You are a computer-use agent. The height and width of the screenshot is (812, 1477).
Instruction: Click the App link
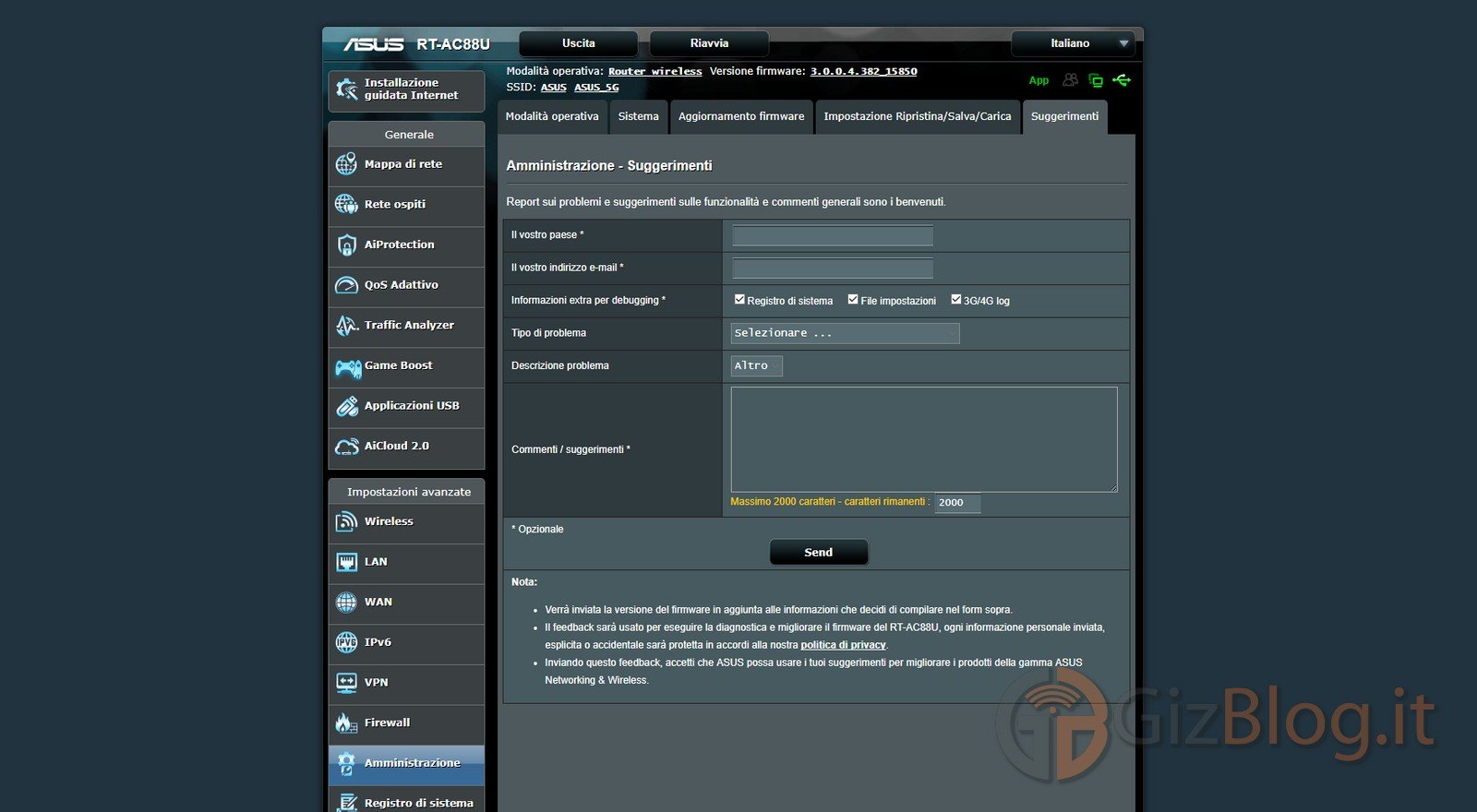click(1039, 80)
